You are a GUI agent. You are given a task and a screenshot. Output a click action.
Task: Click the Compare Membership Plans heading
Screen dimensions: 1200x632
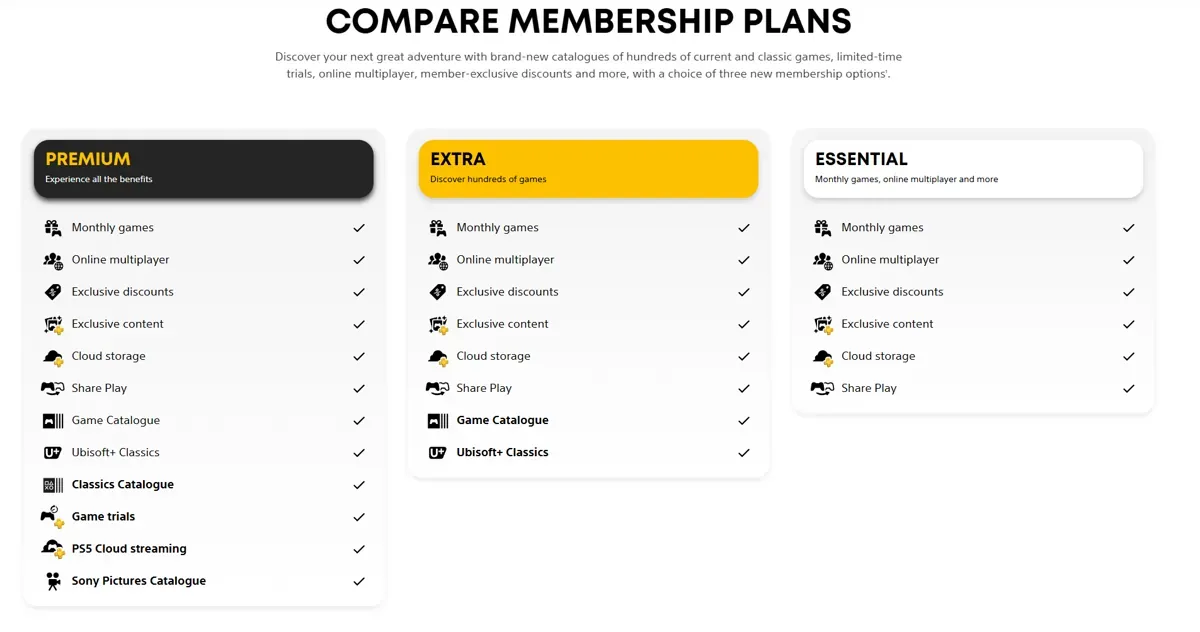click(589, 21)
